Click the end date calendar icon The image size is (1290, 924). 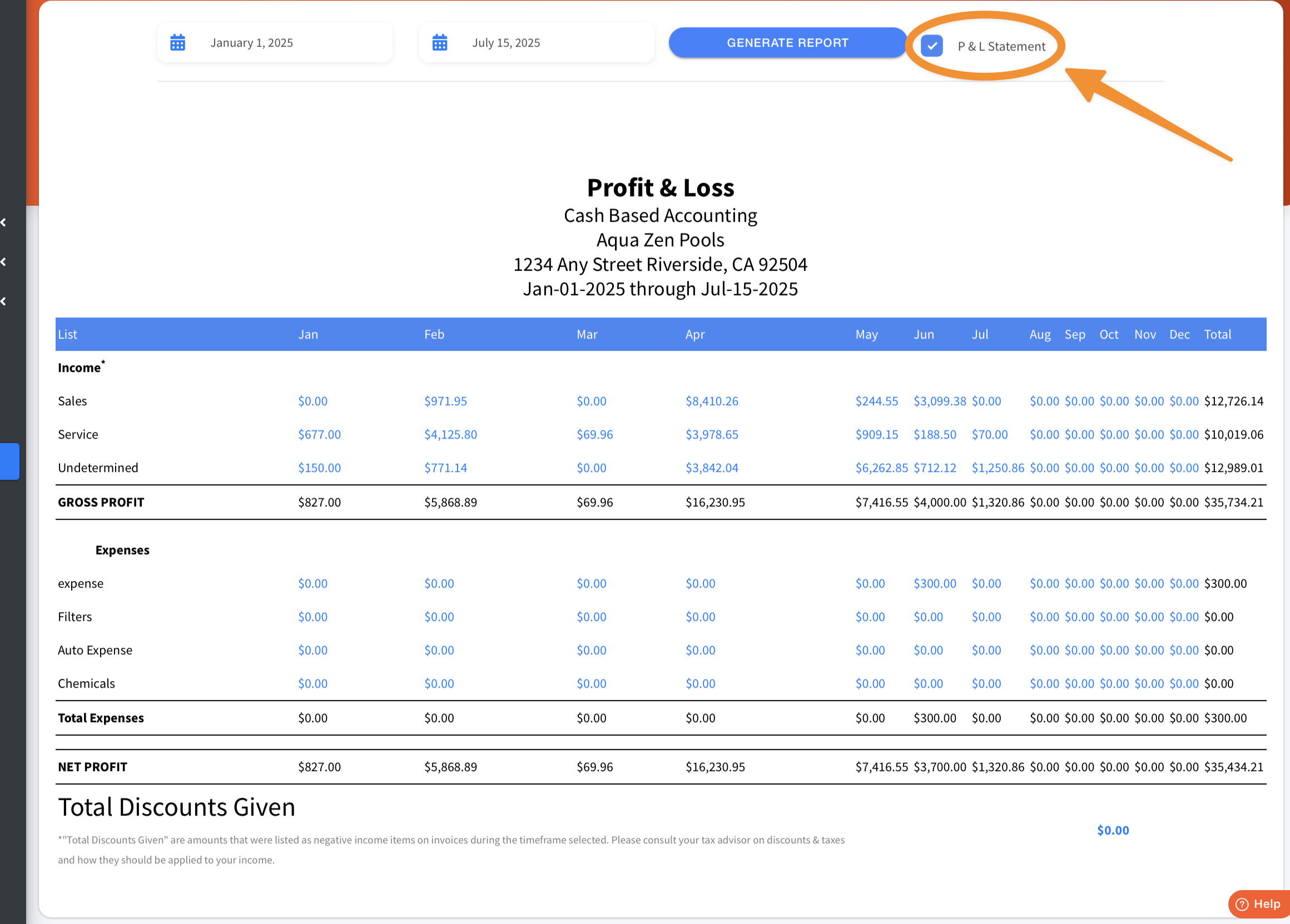pos(439,43)
